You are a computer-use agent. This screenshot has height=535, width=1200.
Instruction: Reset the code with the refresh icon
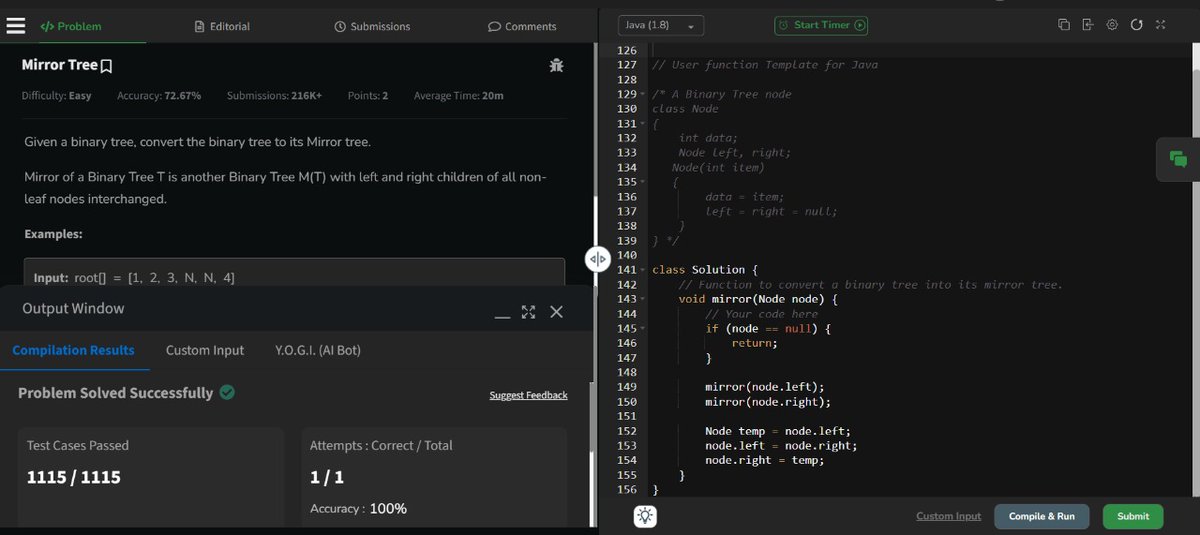[1136, 25]
